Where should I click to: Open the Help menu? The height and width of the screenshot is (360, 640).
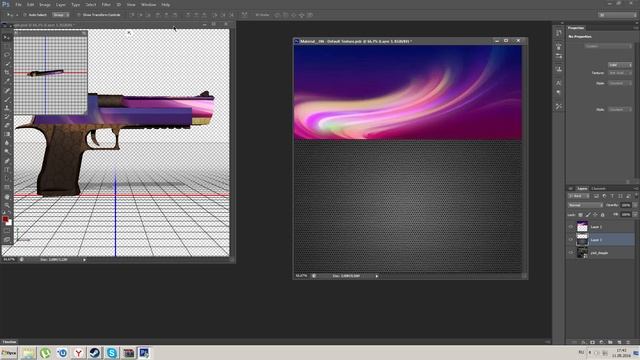click(x=165, y=4)
